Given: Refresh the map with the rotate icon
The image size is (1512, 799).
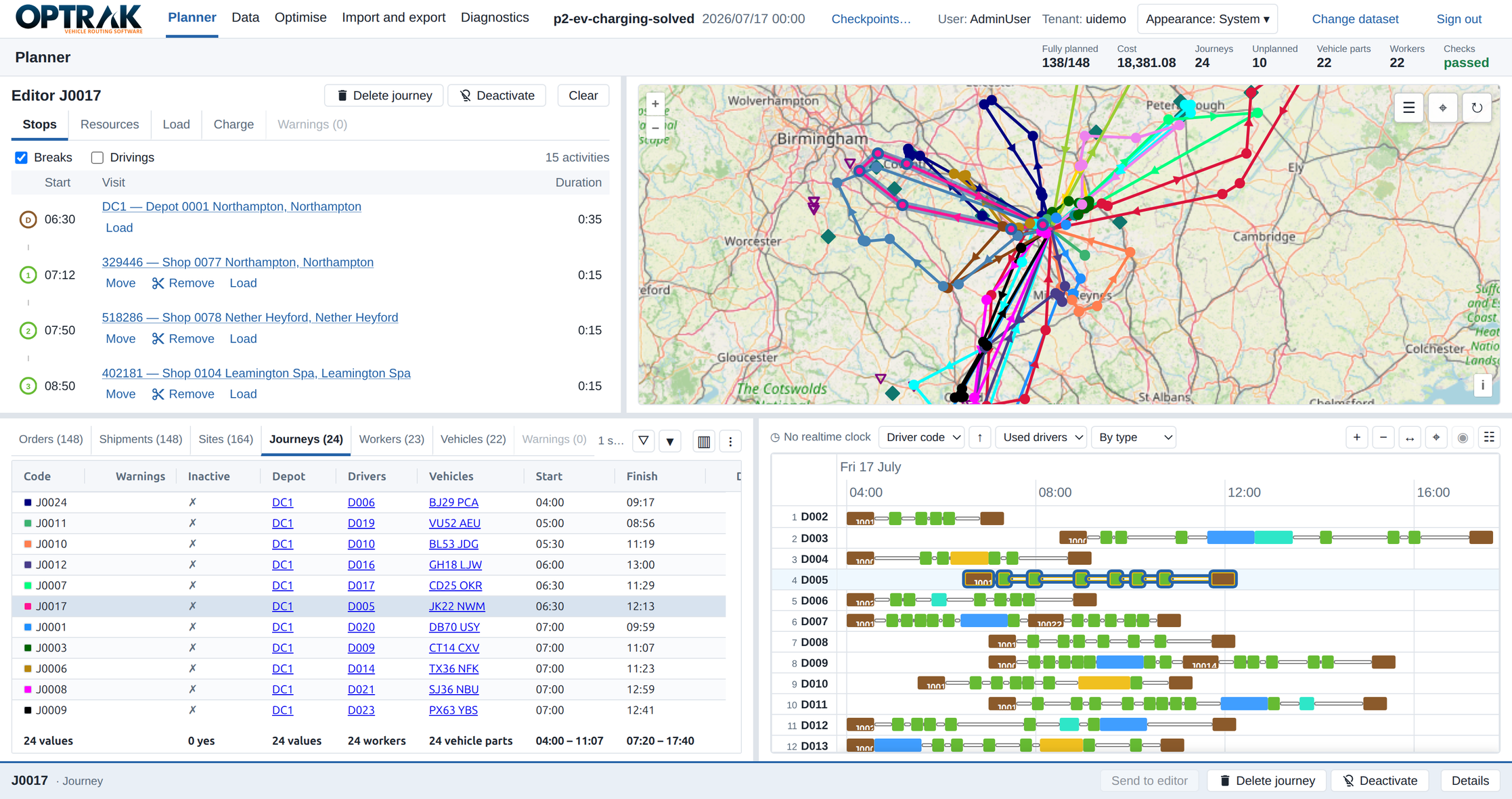Looking at the screenshot, I should [x=1477, y=108].
